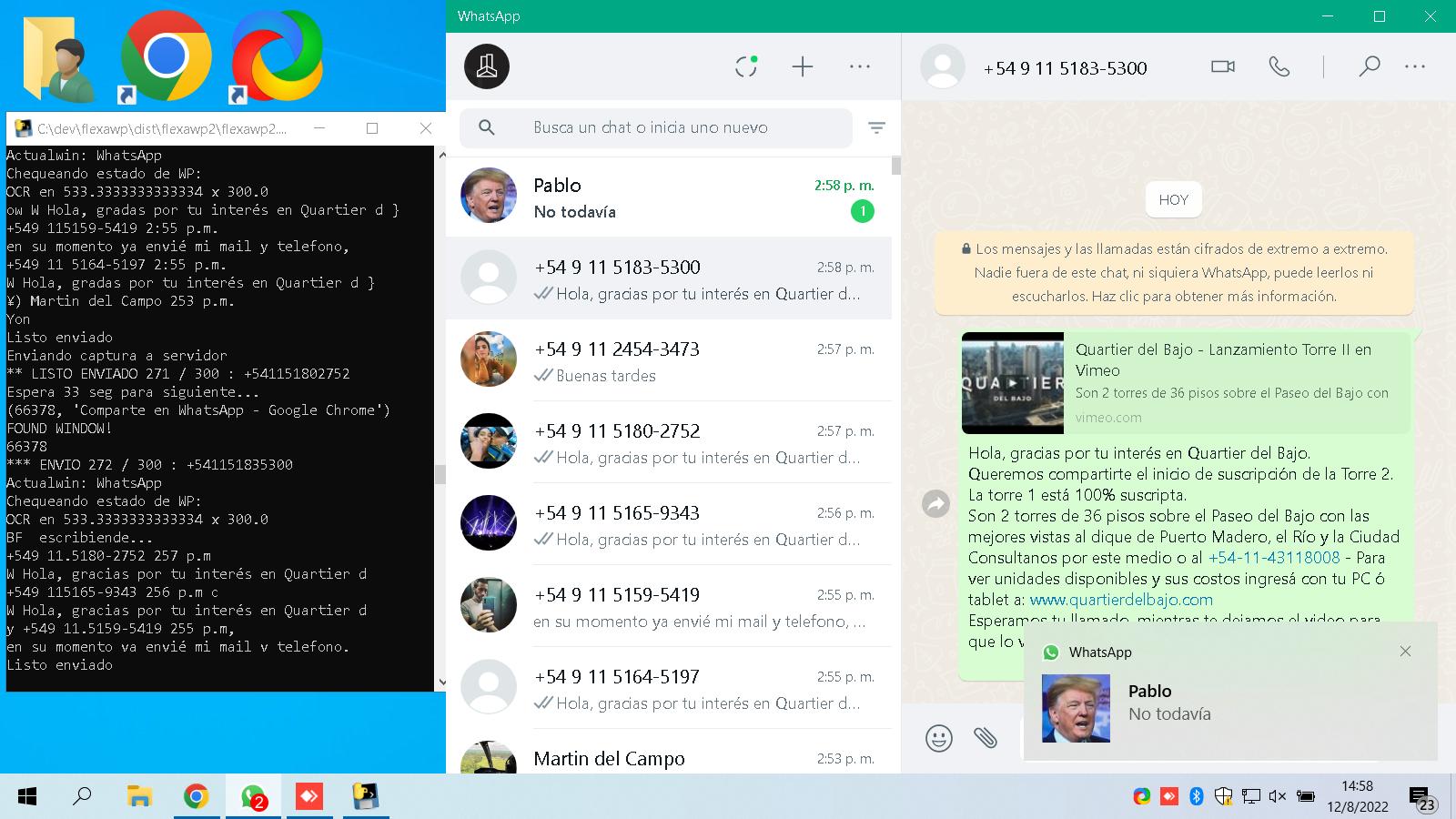The width and height of the screenshot is (1456, 819).
Task: Open contact avatar in chat header
Action: pyautogui.click(x=943, y=66)
